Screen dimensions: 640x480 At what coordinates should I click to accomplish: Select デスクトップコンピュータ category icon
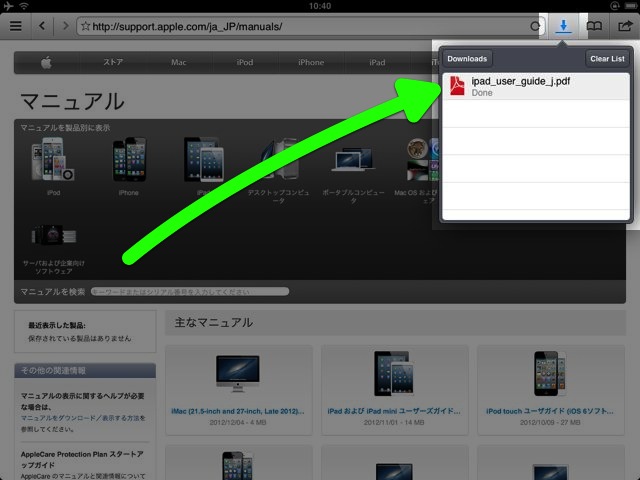(x=279, y=158)
